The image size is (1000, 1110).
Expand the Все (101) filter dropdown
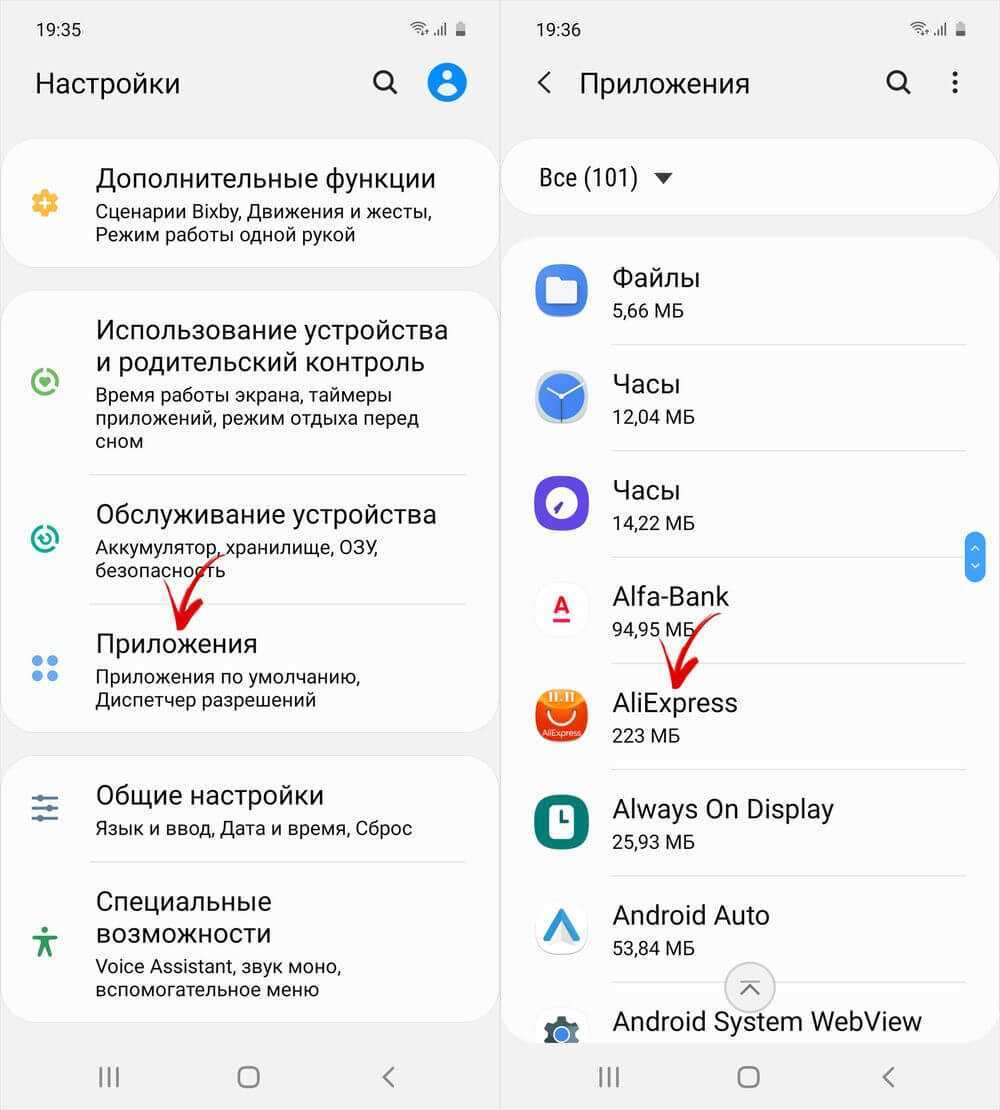click(x=606, y=178)
